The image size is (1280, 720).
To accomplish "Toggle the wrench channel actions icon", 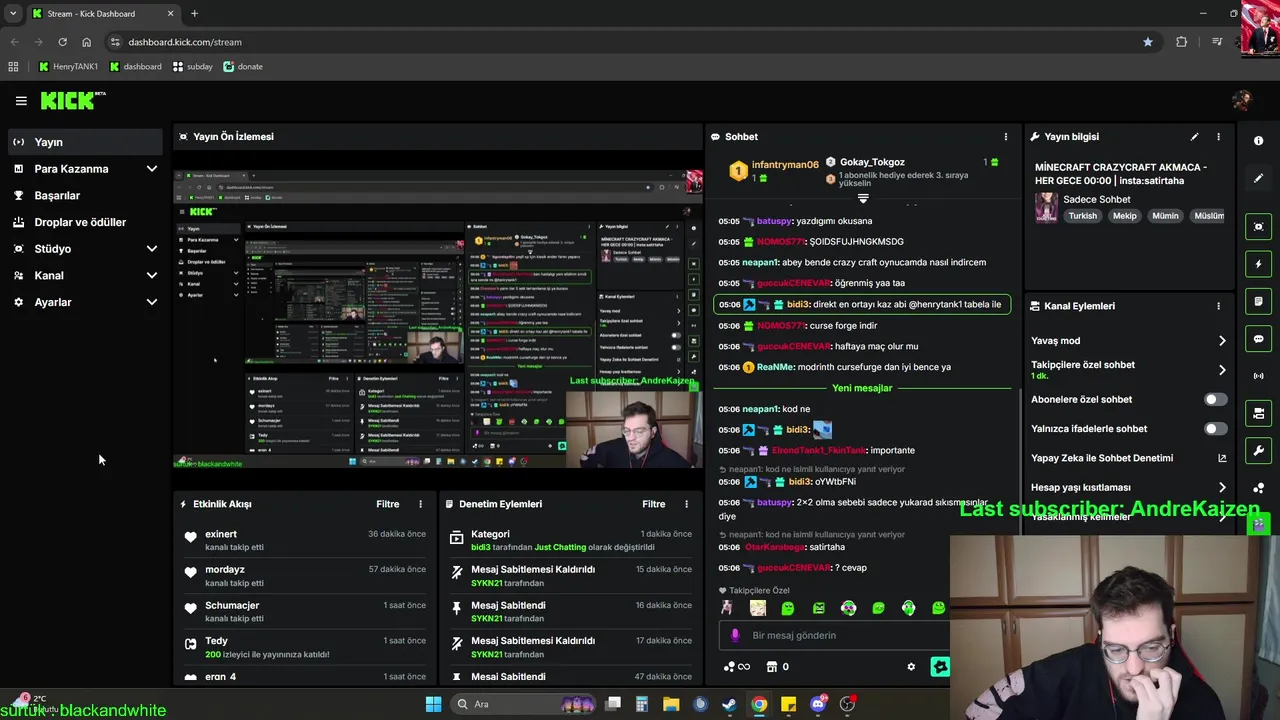I will tap(1258, 450).
